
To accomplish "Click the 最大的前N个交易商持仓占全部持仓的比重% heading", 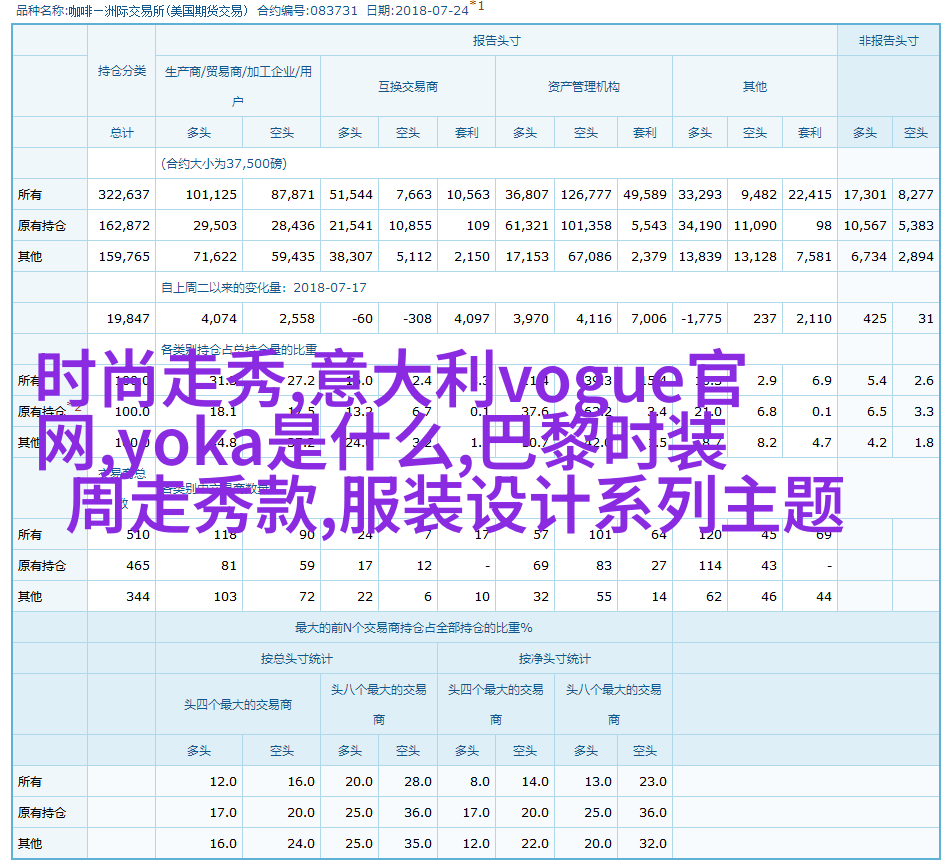I will (x=414, y=628).
